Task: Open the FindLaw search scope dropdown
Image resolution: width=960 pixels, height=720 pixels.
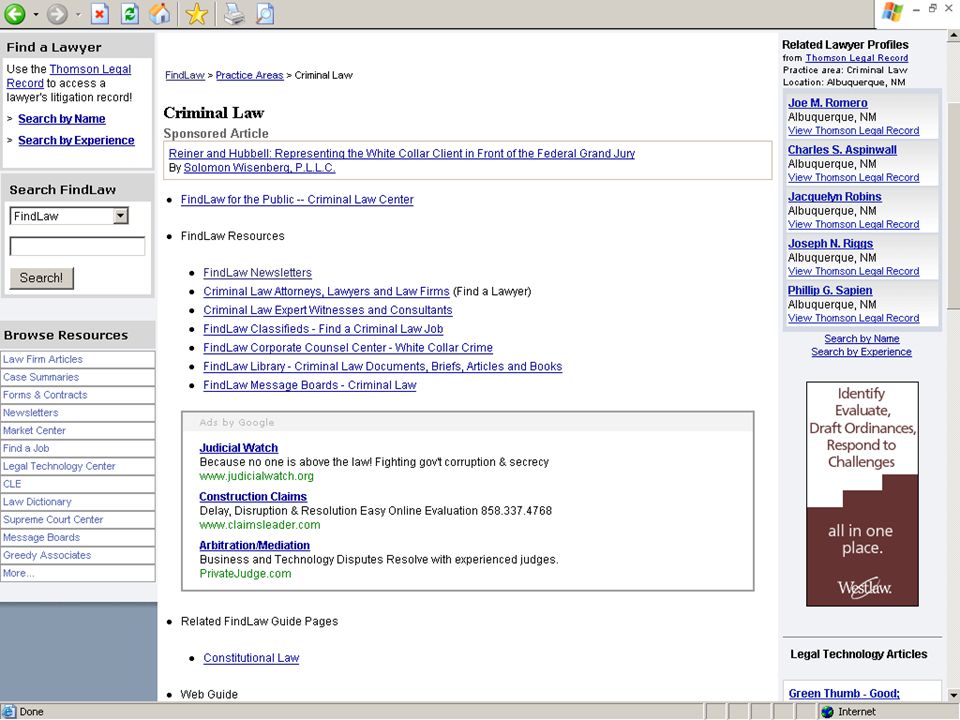Action: pyautogui.click(x=121, y=216)
